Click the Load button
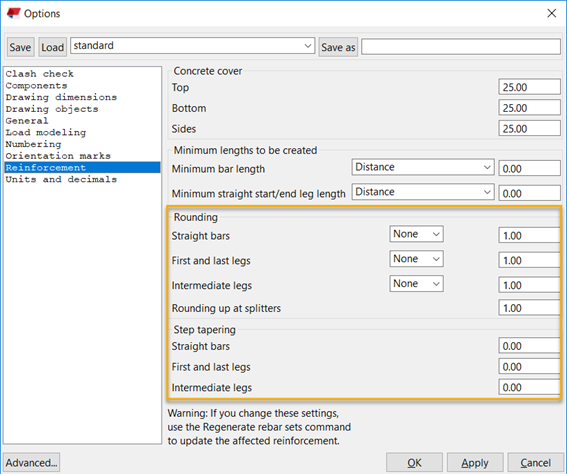Image resolution: width=567 pixels, height=474 pixels. click(x=52, y=47)
